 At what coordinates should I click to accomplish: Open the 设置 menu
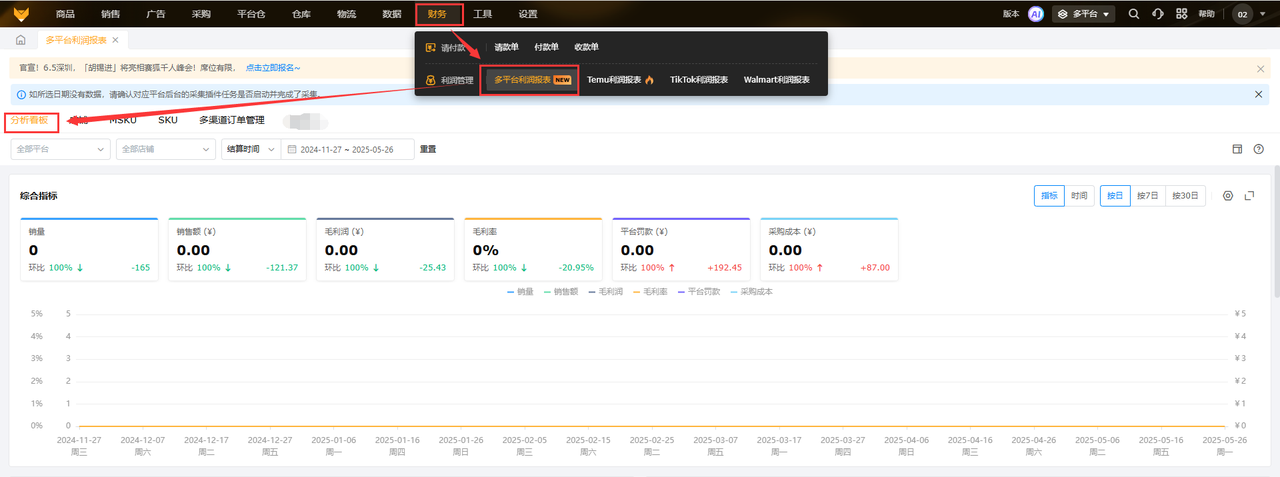[x=528, y=14]
